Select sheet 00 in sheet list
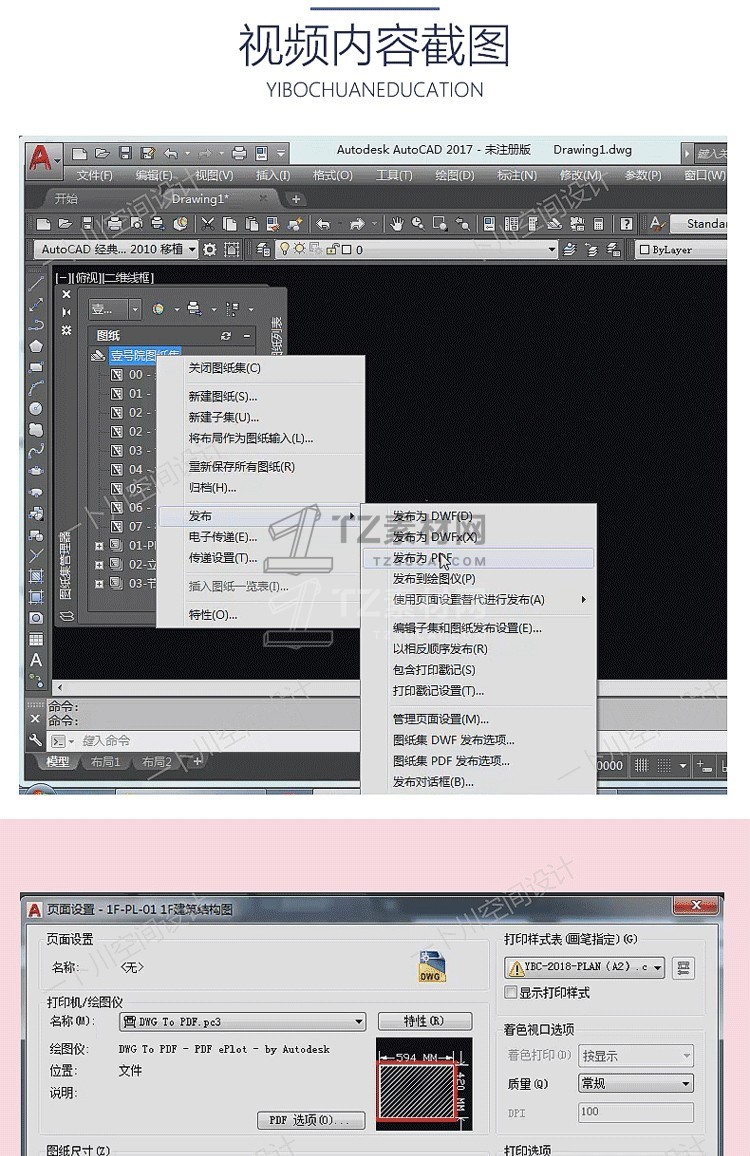The image size is (750, 1156). tap(133, 375)
